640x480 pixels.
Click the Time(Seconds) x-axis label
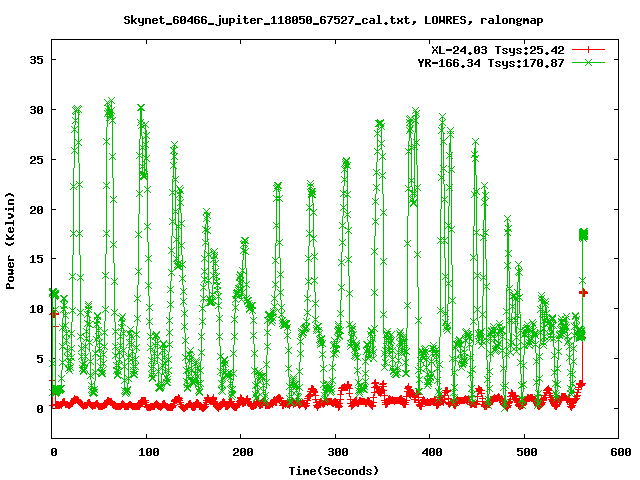334,471
